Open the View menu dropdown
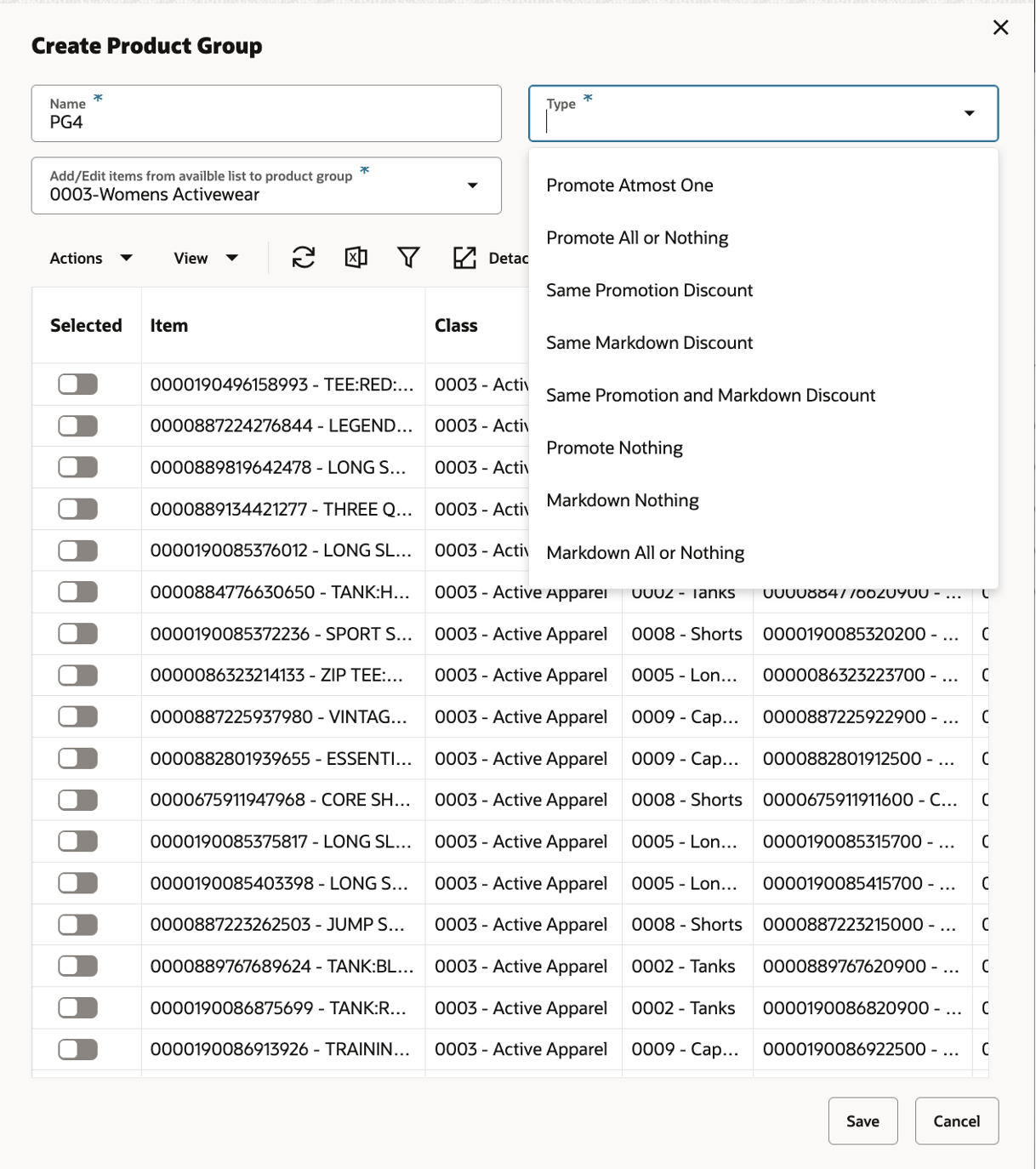 point(206,258)
